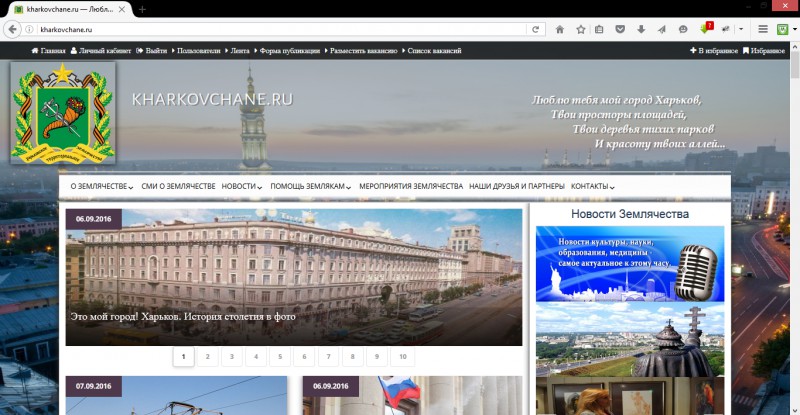
Task: Click the scrollbar down arrow
Action: pos(795,410)
